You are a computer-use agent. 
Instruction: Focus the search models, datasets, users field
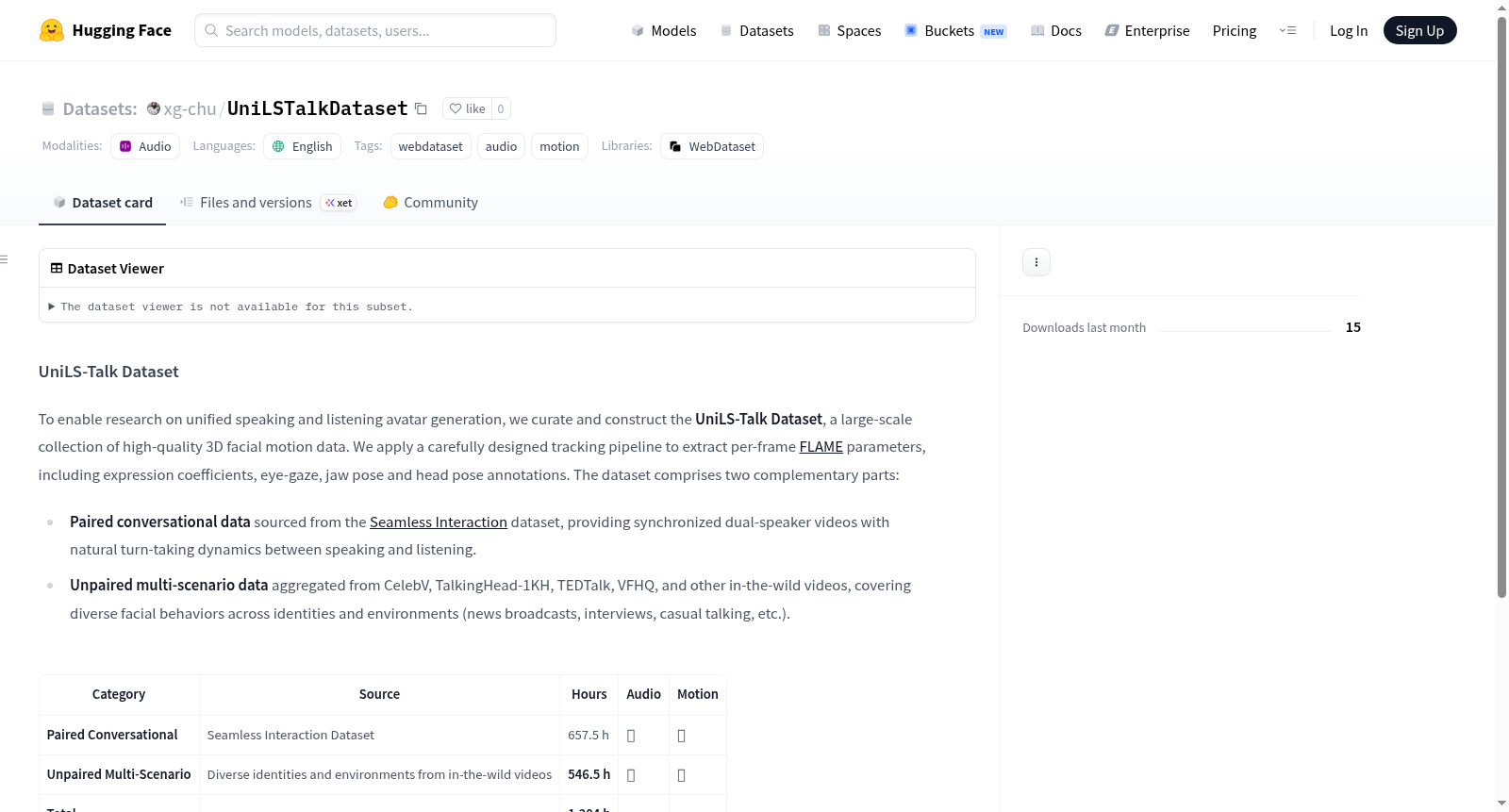(x=375, y=30)
